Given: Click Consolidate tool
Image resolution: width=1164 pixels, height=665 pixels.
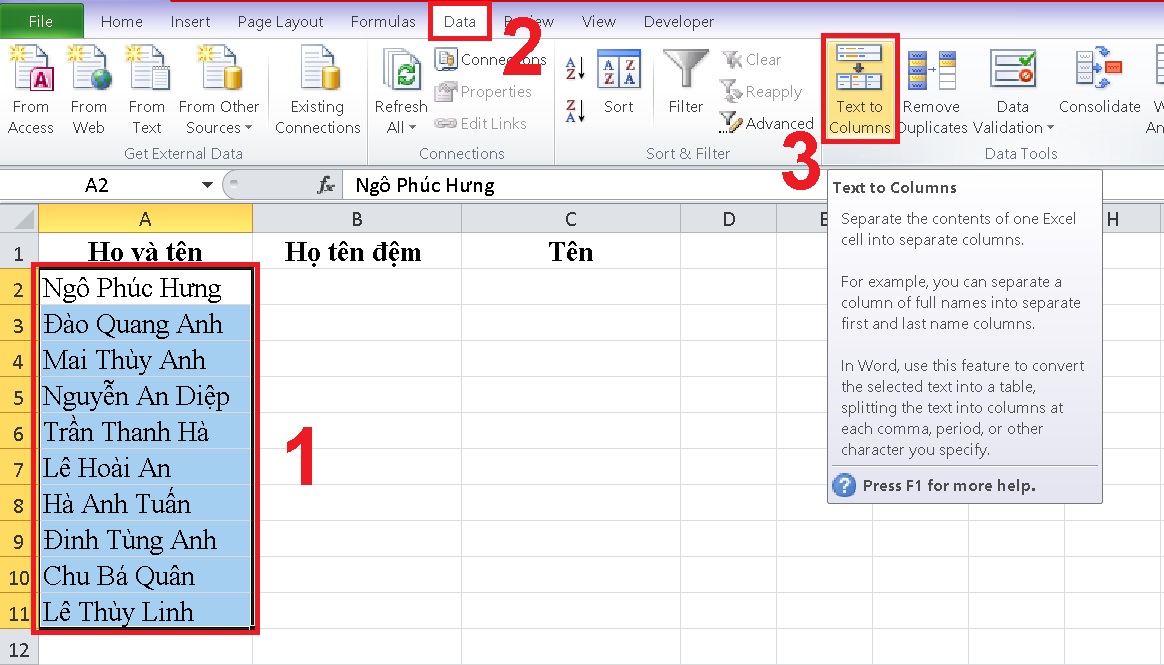Looking at the screenshot, I should (1099, 82).
